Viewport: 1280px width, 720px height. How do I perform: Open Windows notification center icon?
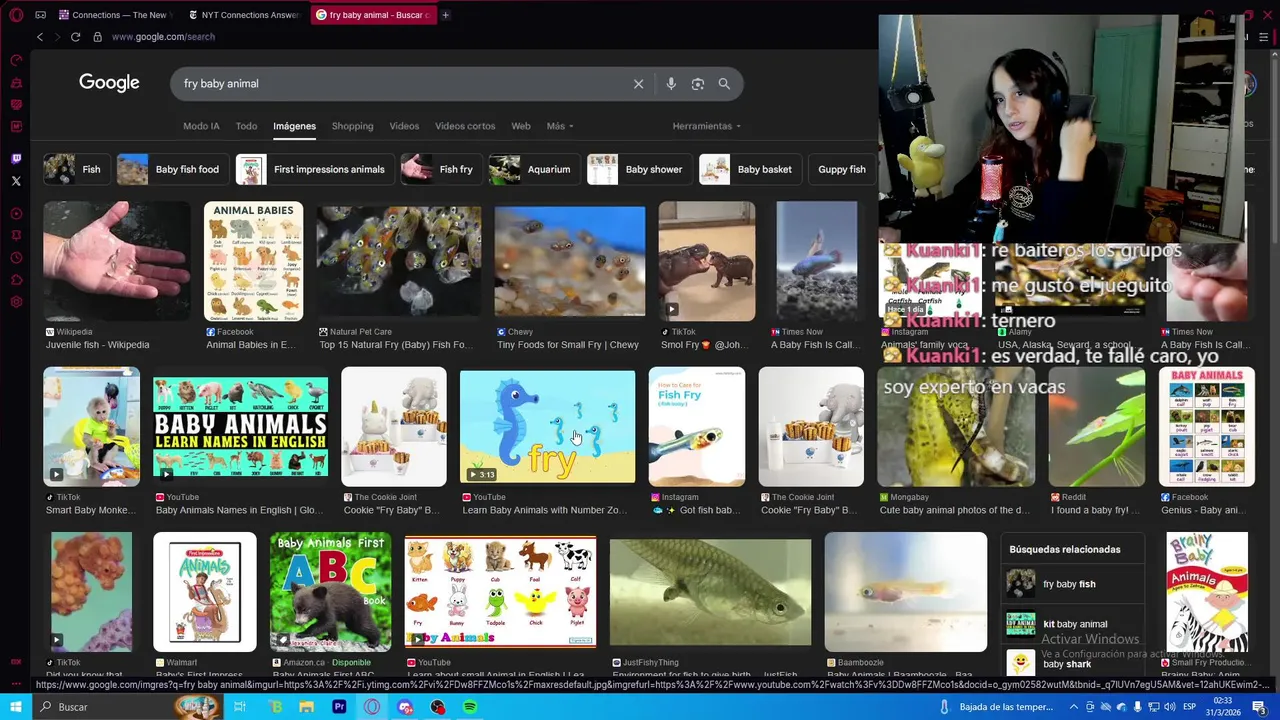pyautogui.click(x=1260, y=707)
